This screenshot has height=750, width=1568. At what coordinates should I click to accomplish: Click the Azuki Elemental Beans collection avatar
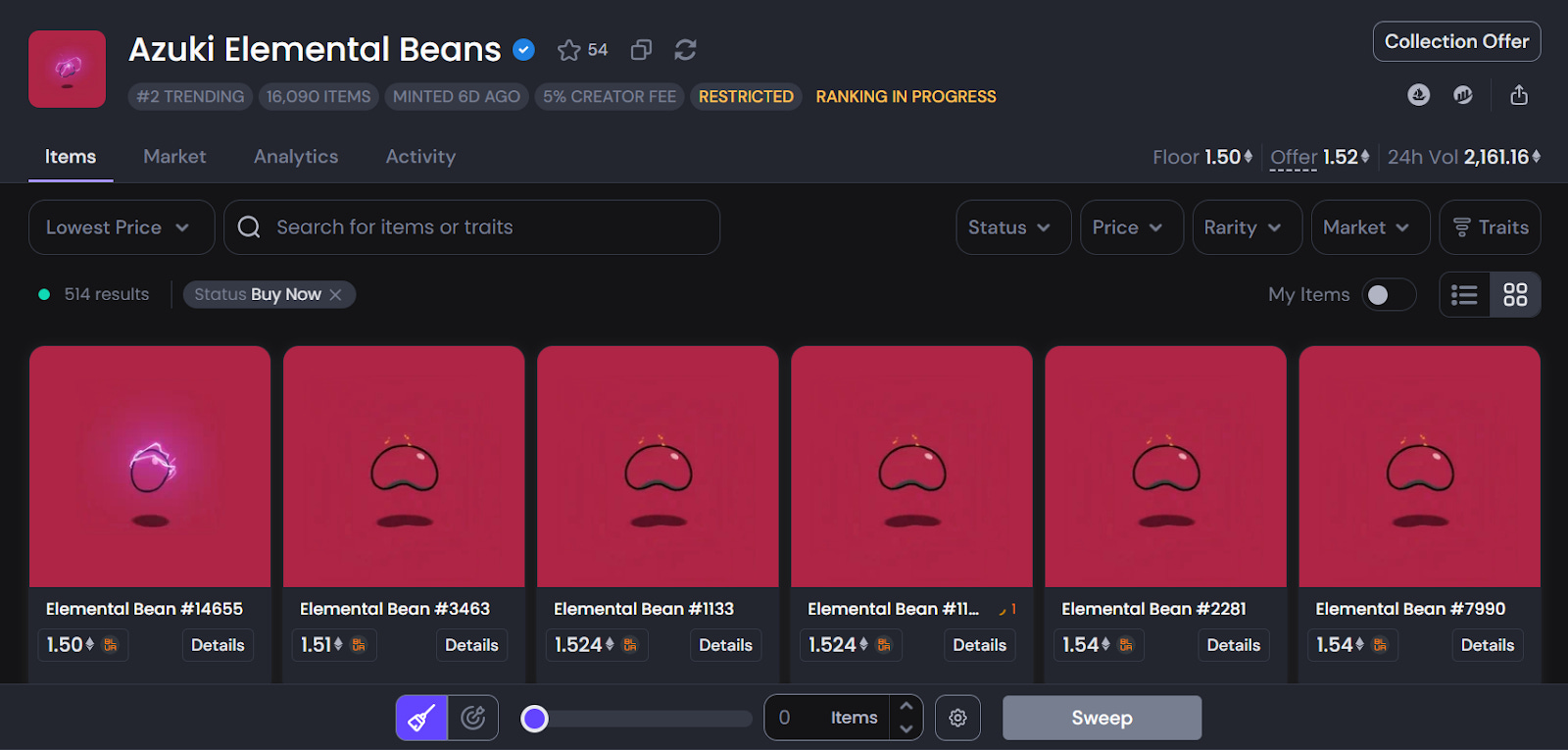point(67,69)
